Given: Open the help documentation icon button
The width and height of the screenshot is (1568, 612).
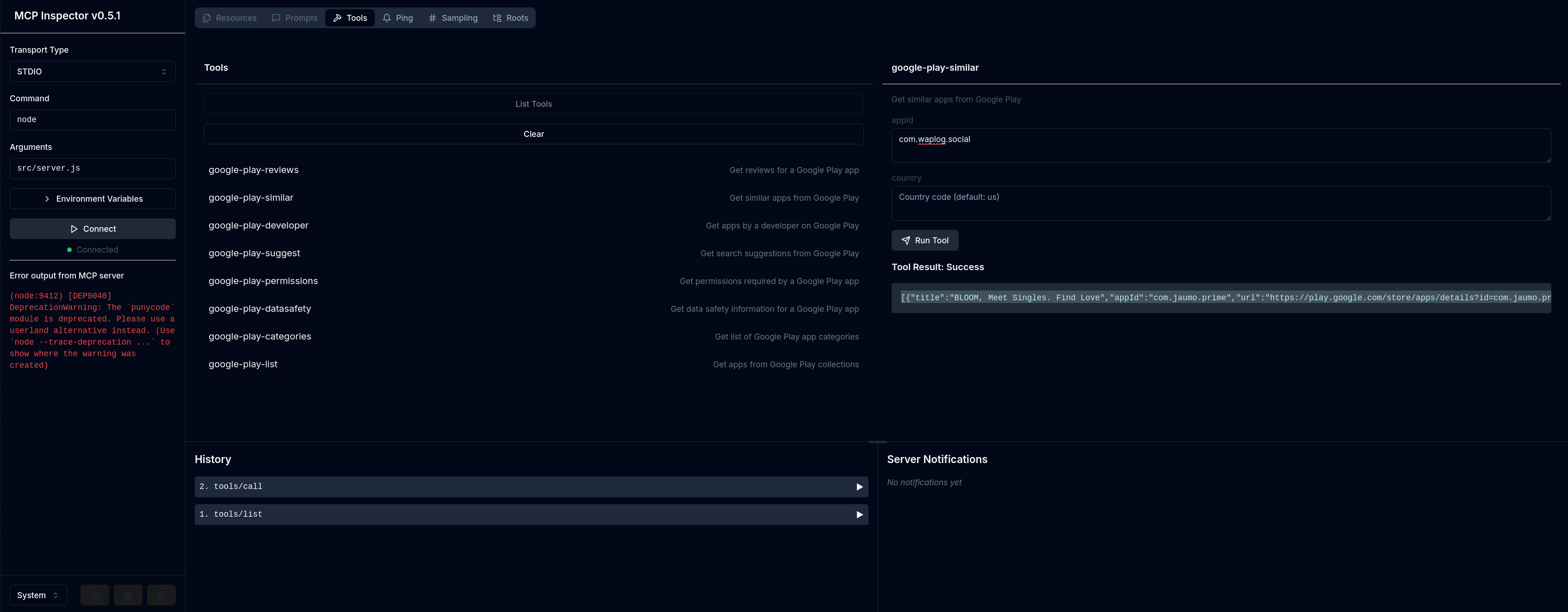Looking at the screenshot, I should point(95,595).
